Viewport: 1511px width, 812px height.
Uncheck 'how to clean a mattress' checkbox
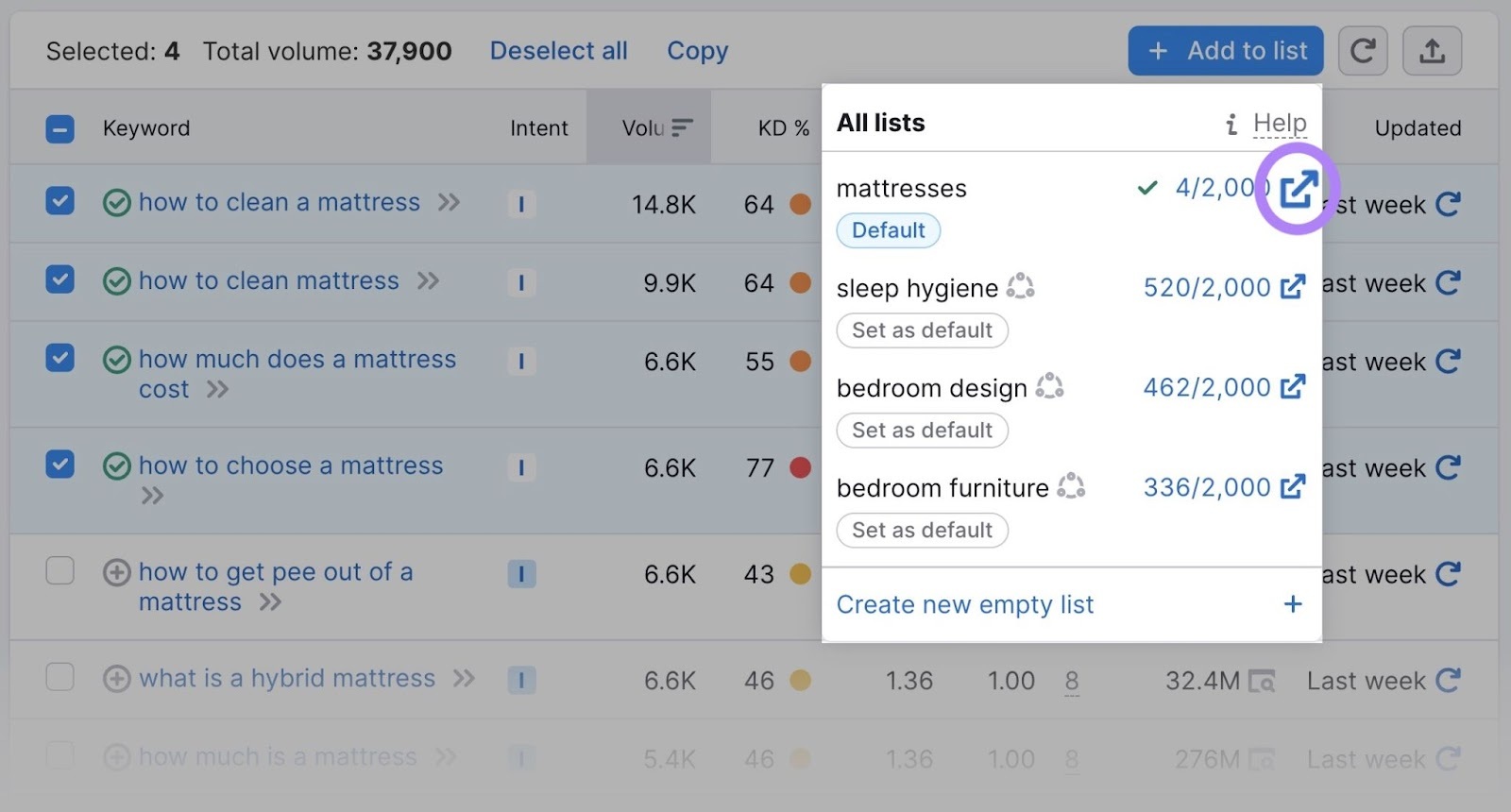tap(60, 201)
